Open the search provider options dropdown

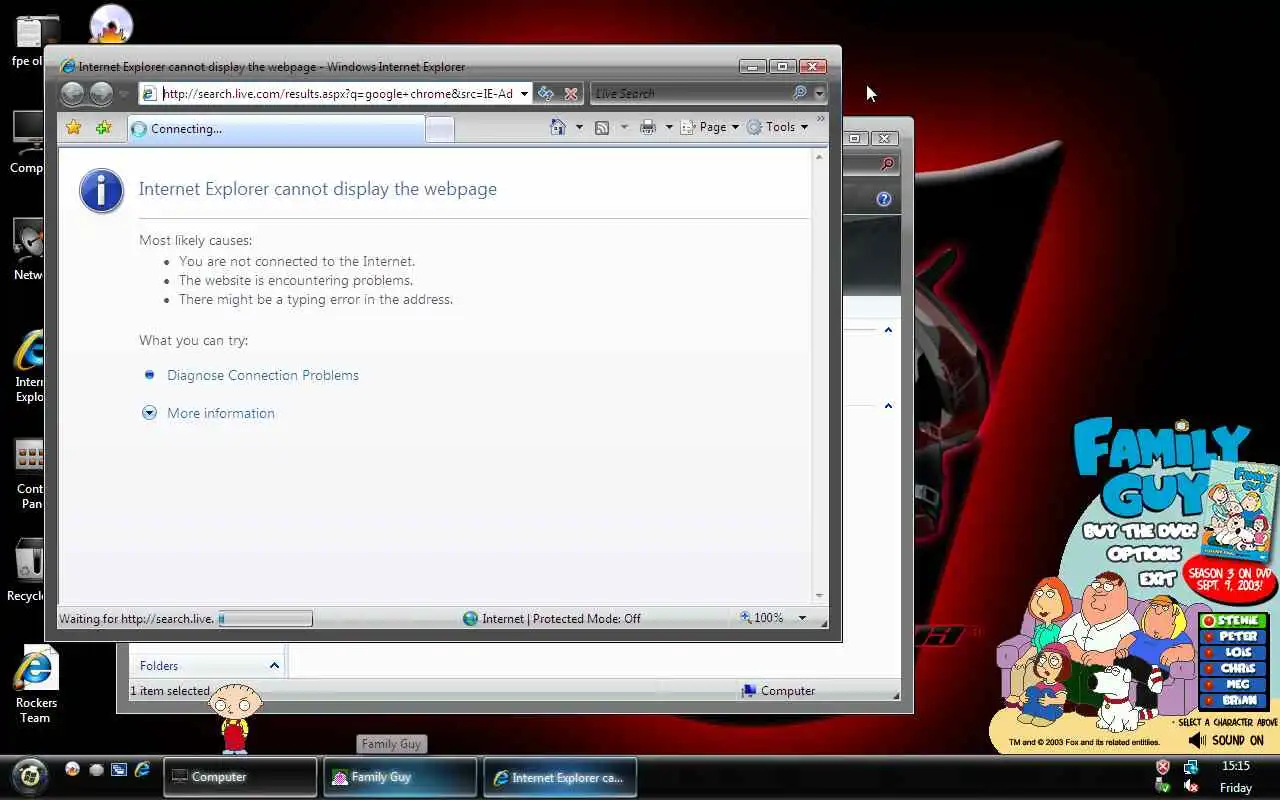[819, 94]
